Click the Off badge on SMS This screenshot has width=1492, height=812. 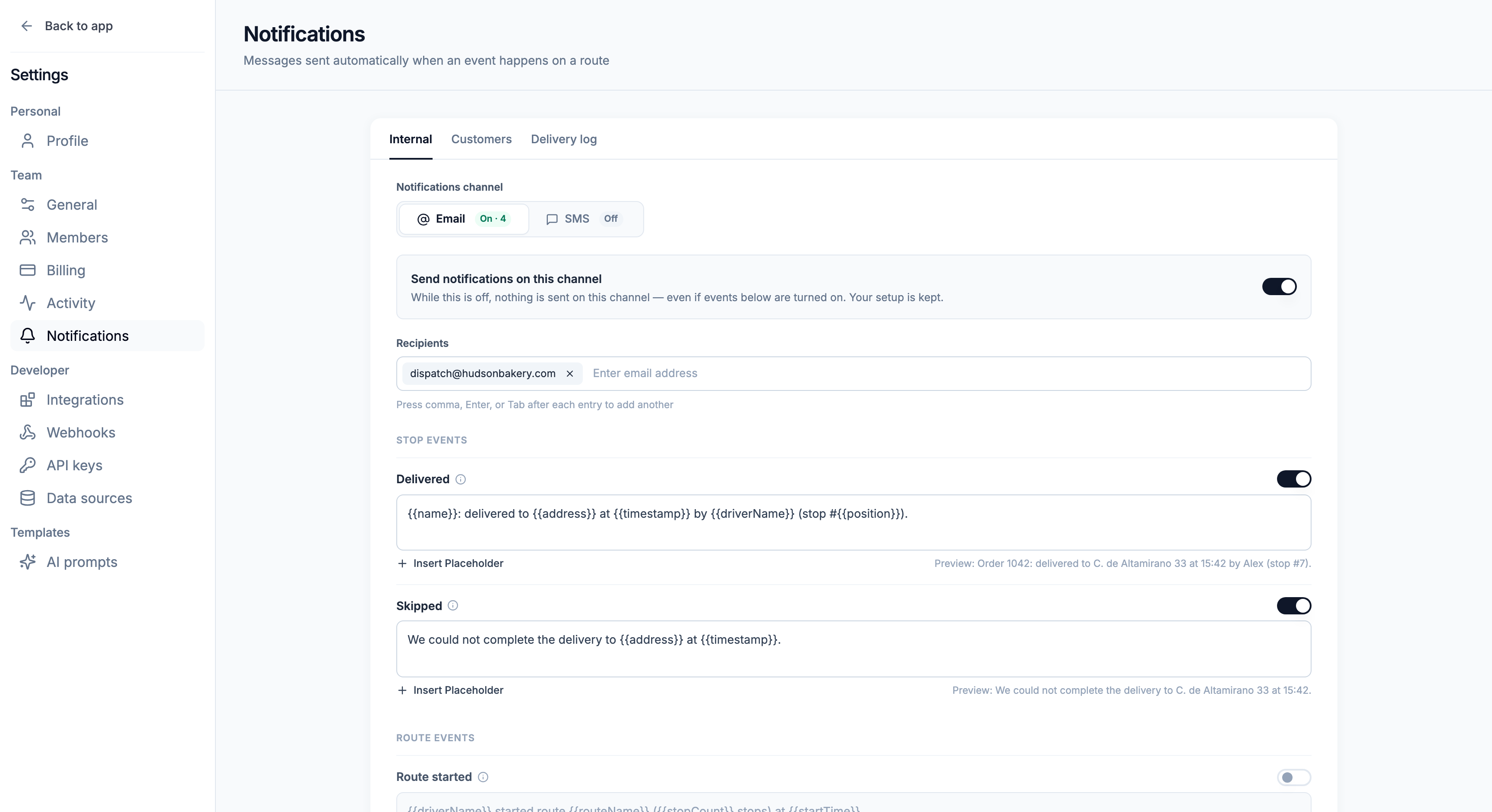click(610, 219)
